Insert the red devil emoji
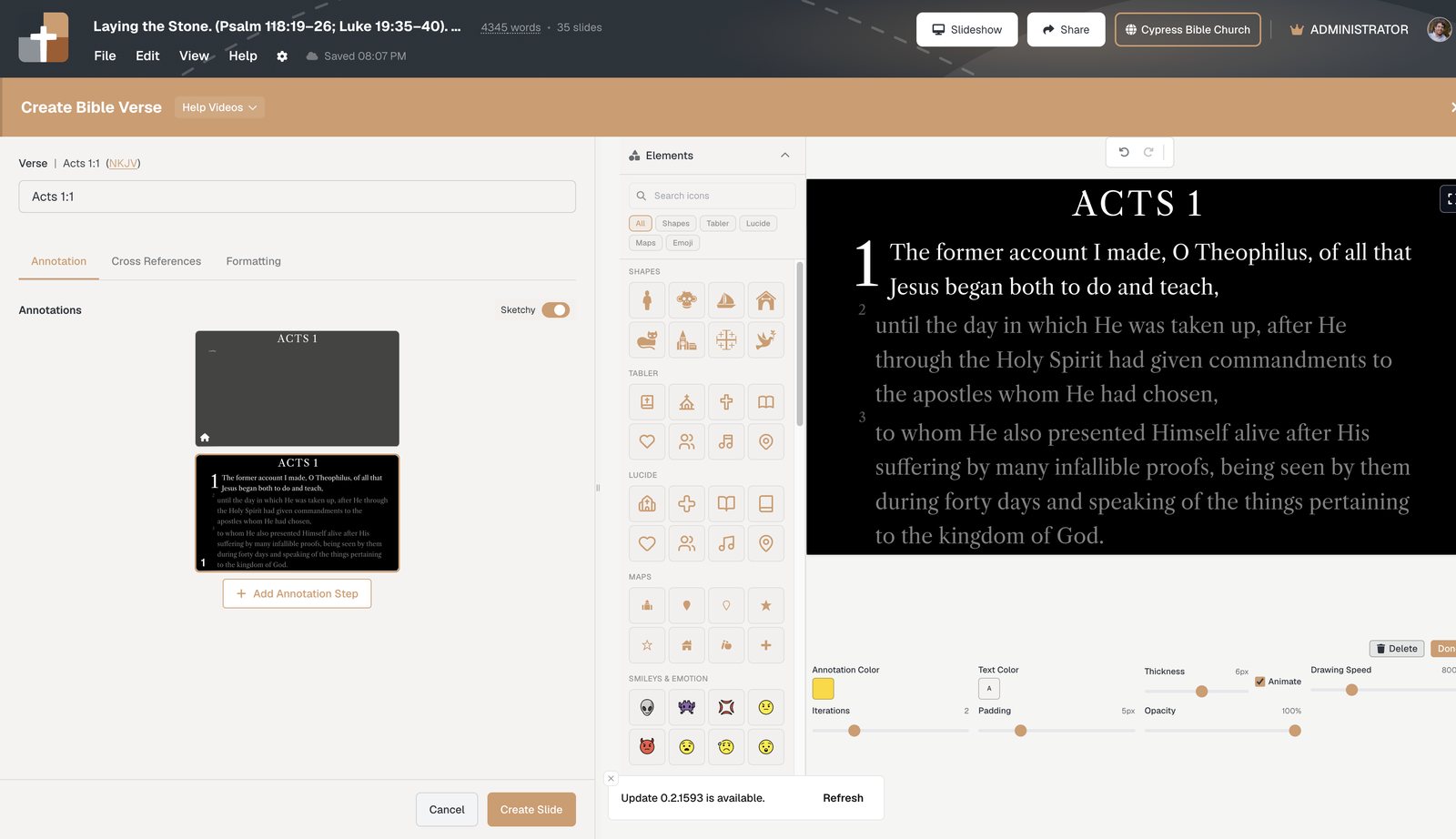 point(647,747)
